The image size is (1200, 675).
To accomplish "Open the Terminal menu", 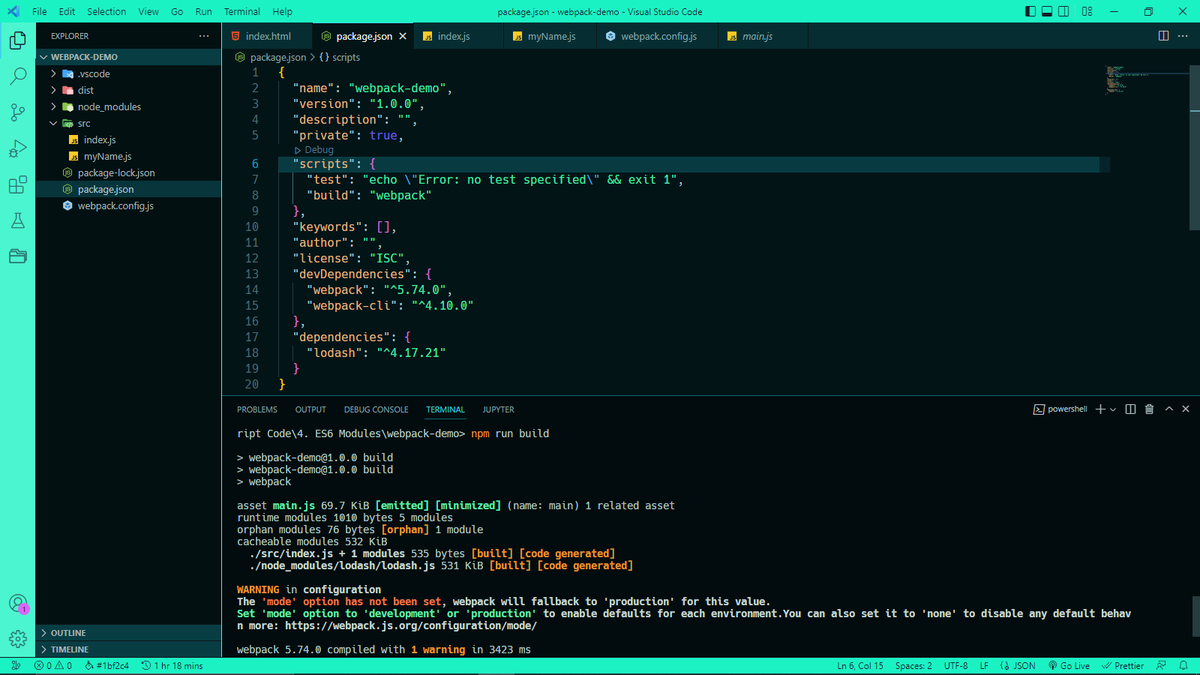I will tap(242, 12).
